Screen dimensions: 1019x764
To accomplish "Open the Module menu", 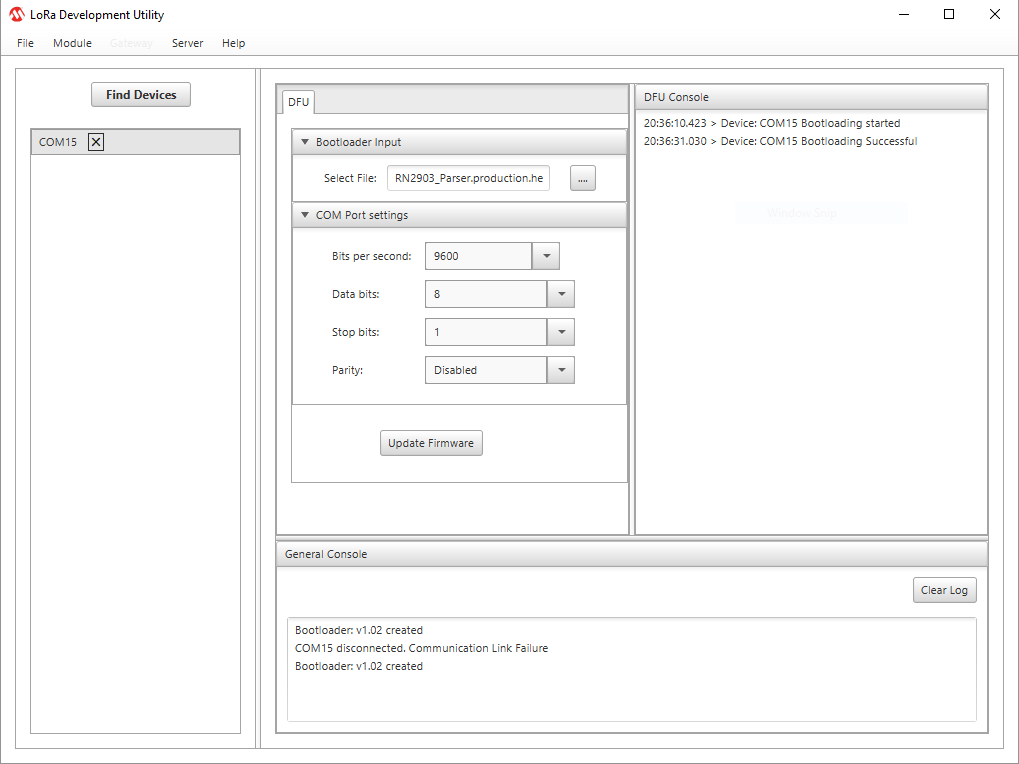I will click(72, 43).
